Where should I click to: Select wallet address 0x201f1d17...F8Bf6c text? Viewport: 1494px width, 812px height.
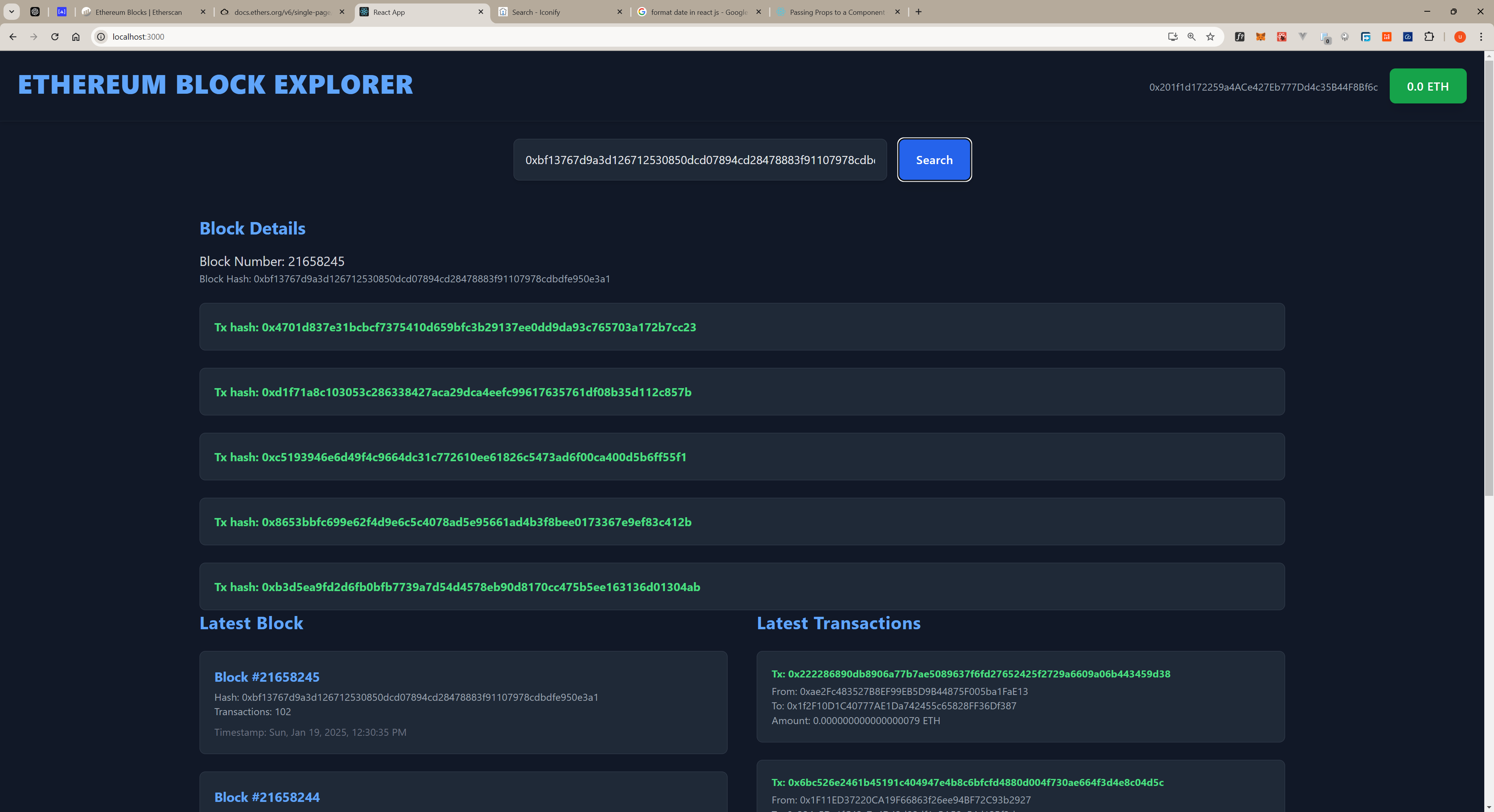(1263, 87)
